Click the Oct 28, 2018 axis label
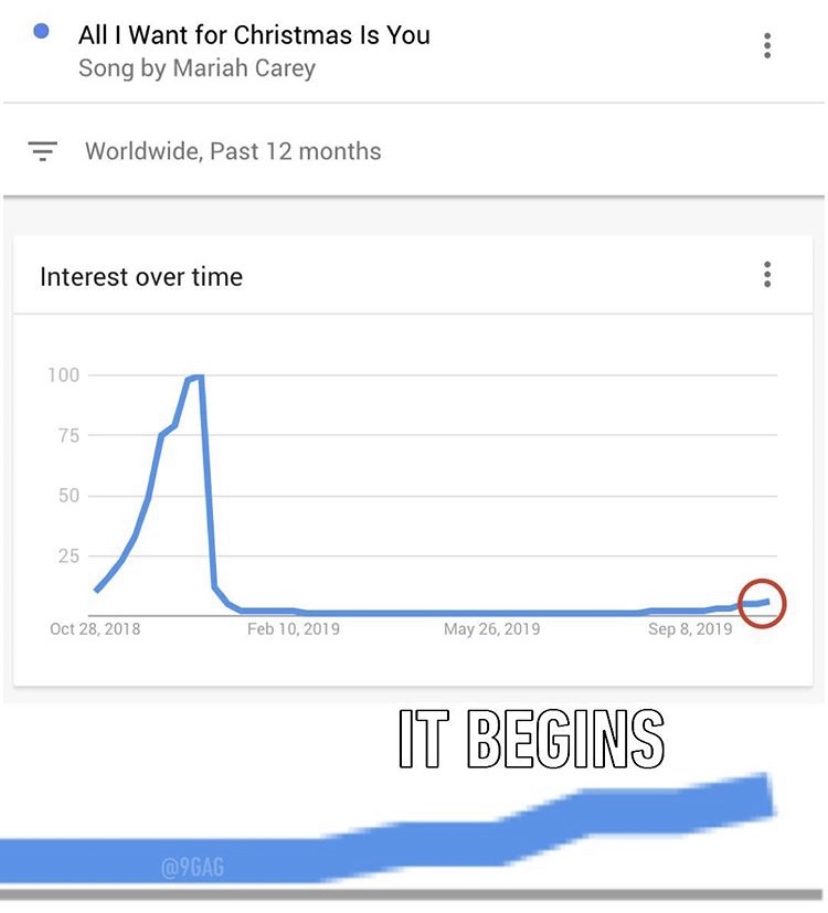The width and height of the screenshot is (828, 913). [95, 629]
